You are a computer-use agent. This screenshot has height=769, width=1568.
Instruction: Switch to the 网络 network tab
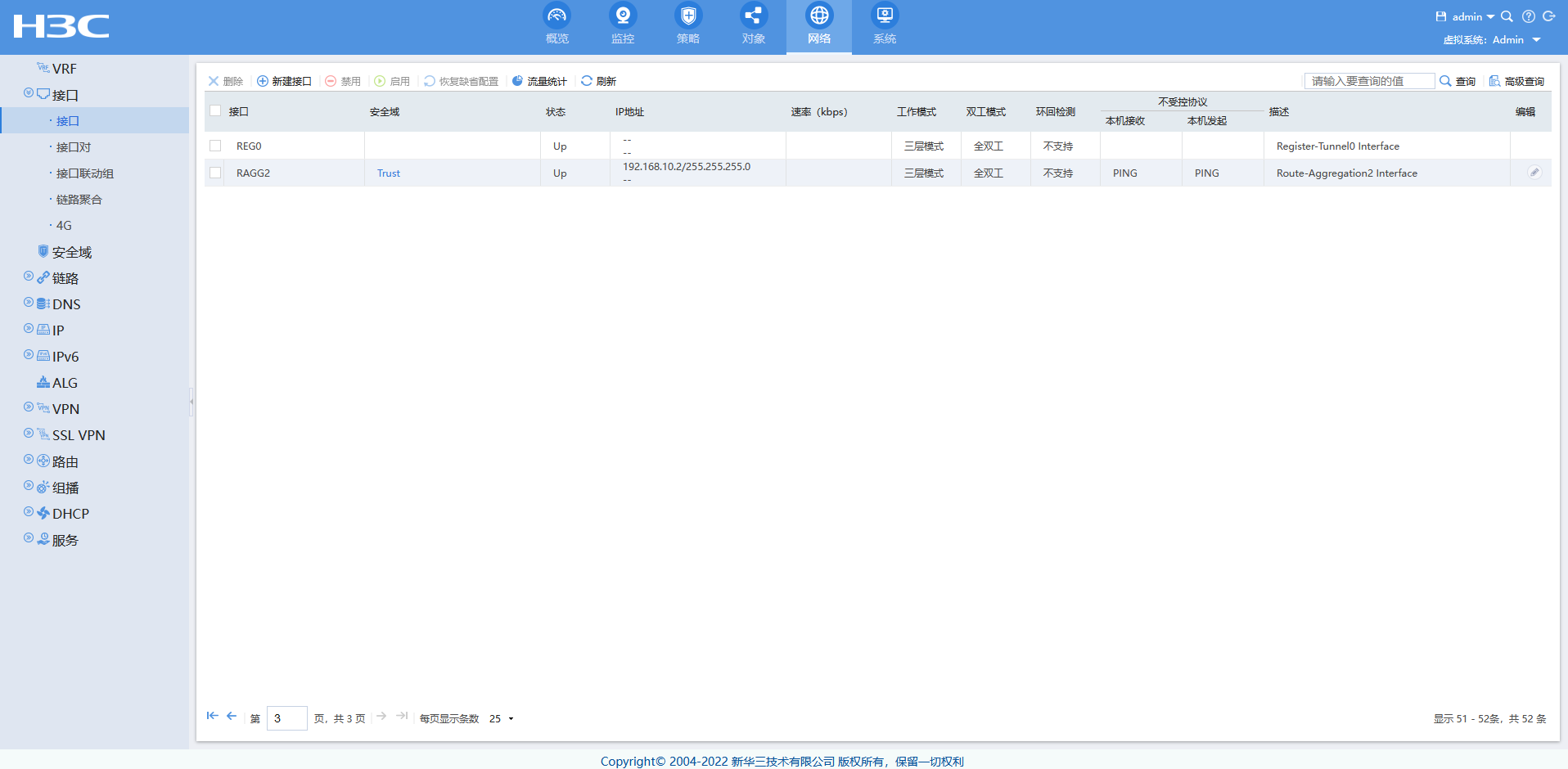tap(818, 25)
